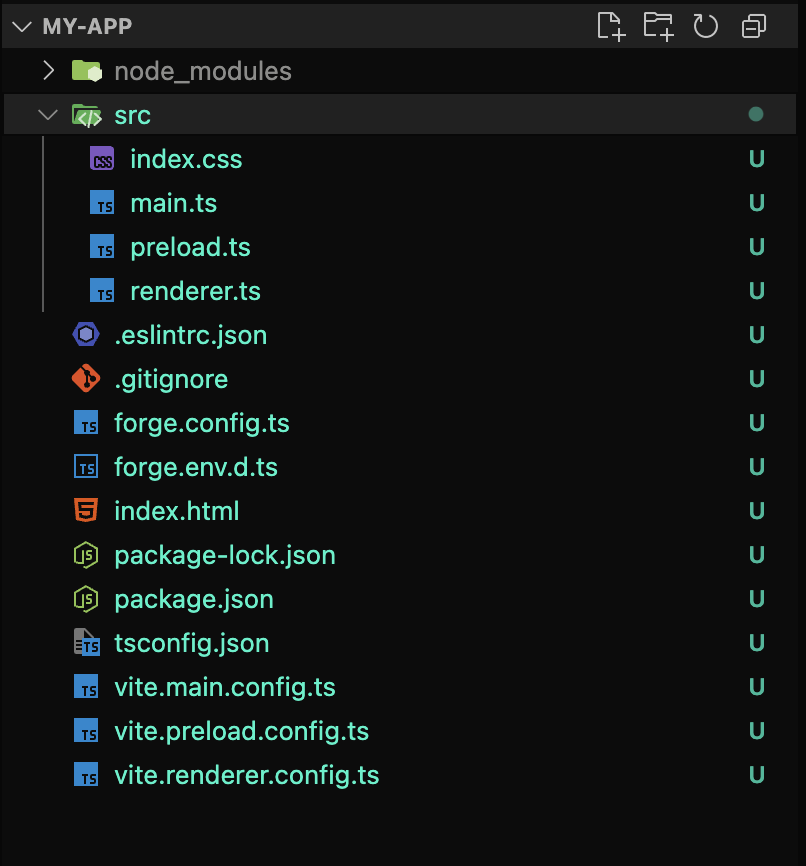This screenshot has width=806, height=866.
Task: Select vite.renderer.config.ts in the tree
Action: tap(247, 774)
